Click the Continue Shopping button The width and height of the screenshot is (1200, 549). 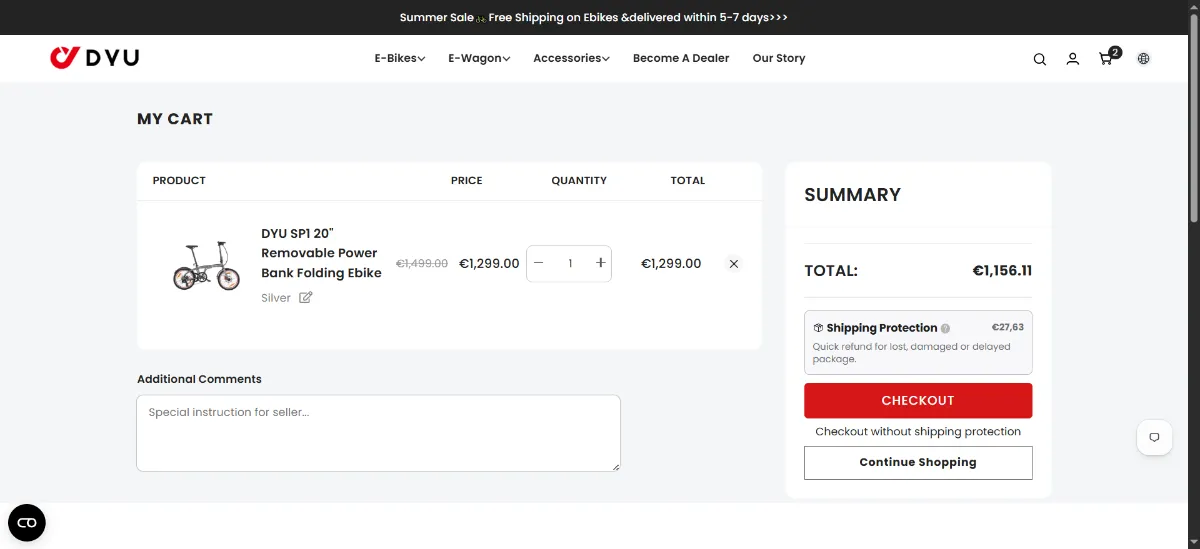click(x=918, y=462)
